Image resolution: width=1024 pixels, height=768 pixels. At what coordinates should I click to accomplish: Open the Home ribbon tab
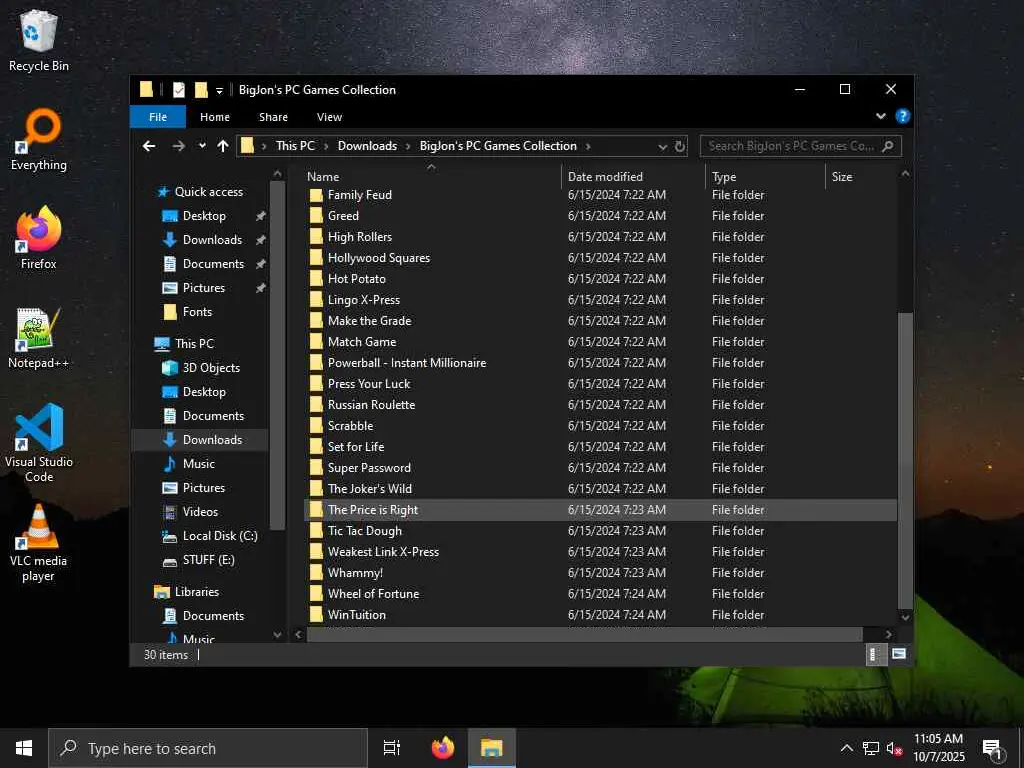pos(215,117)
